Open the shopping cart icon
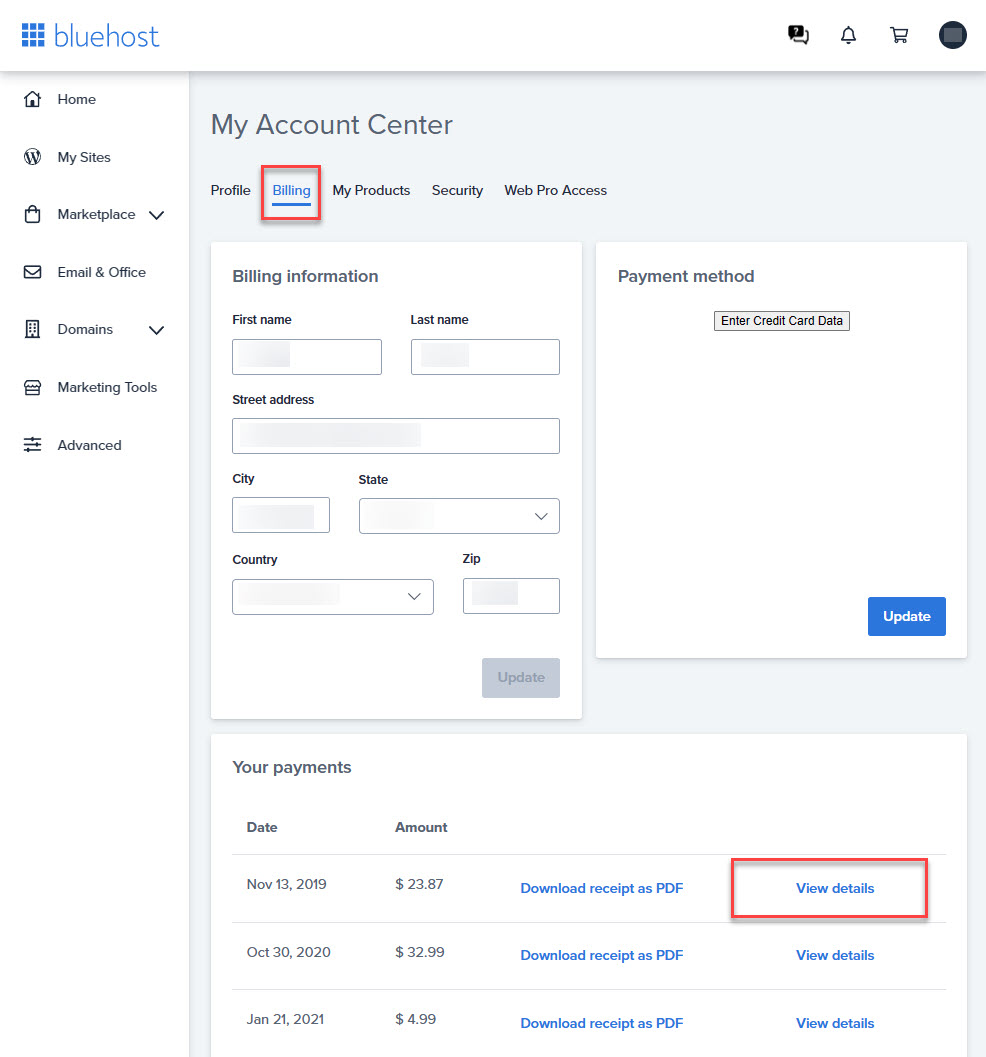The height and width of the screenshot is (1057, 986). pos(898,35)
